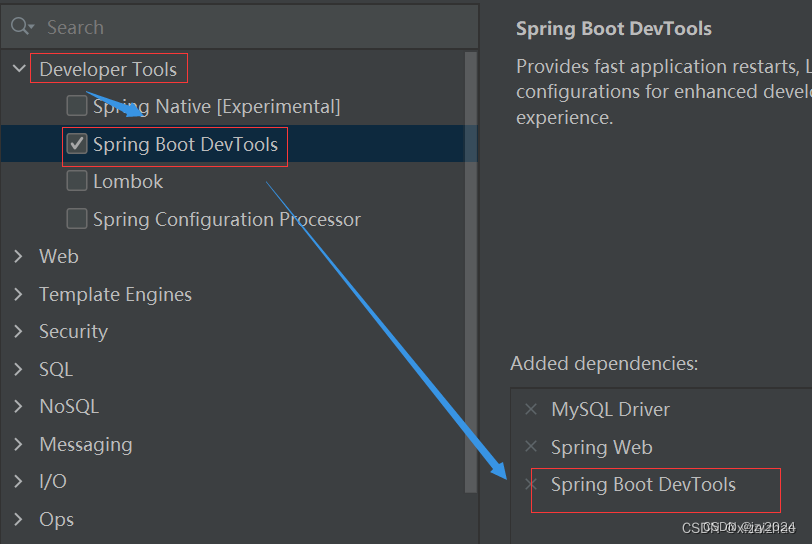
Task: Expand the I/O category chevron
Action: pos(18,481)
